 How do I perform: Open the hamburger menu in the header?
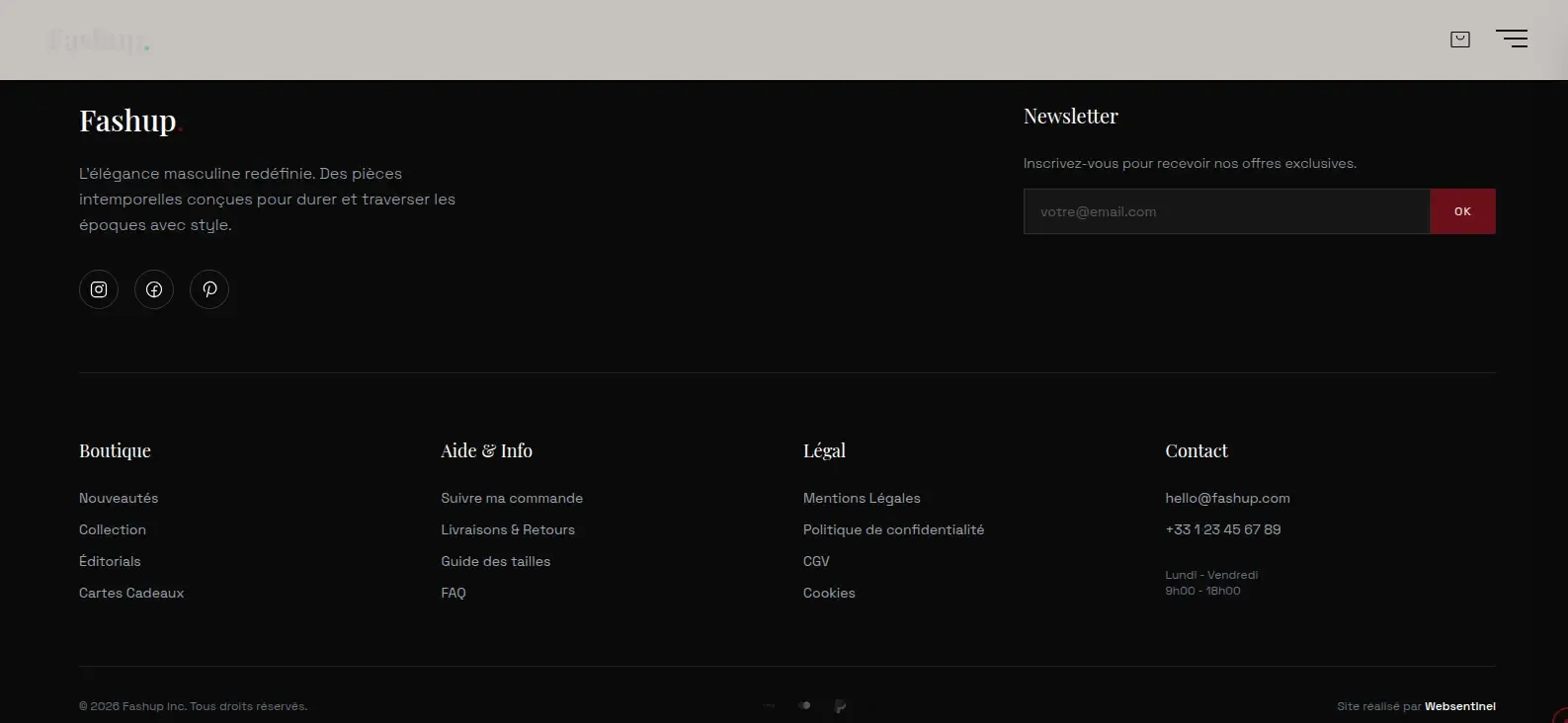pos(1512,40)
